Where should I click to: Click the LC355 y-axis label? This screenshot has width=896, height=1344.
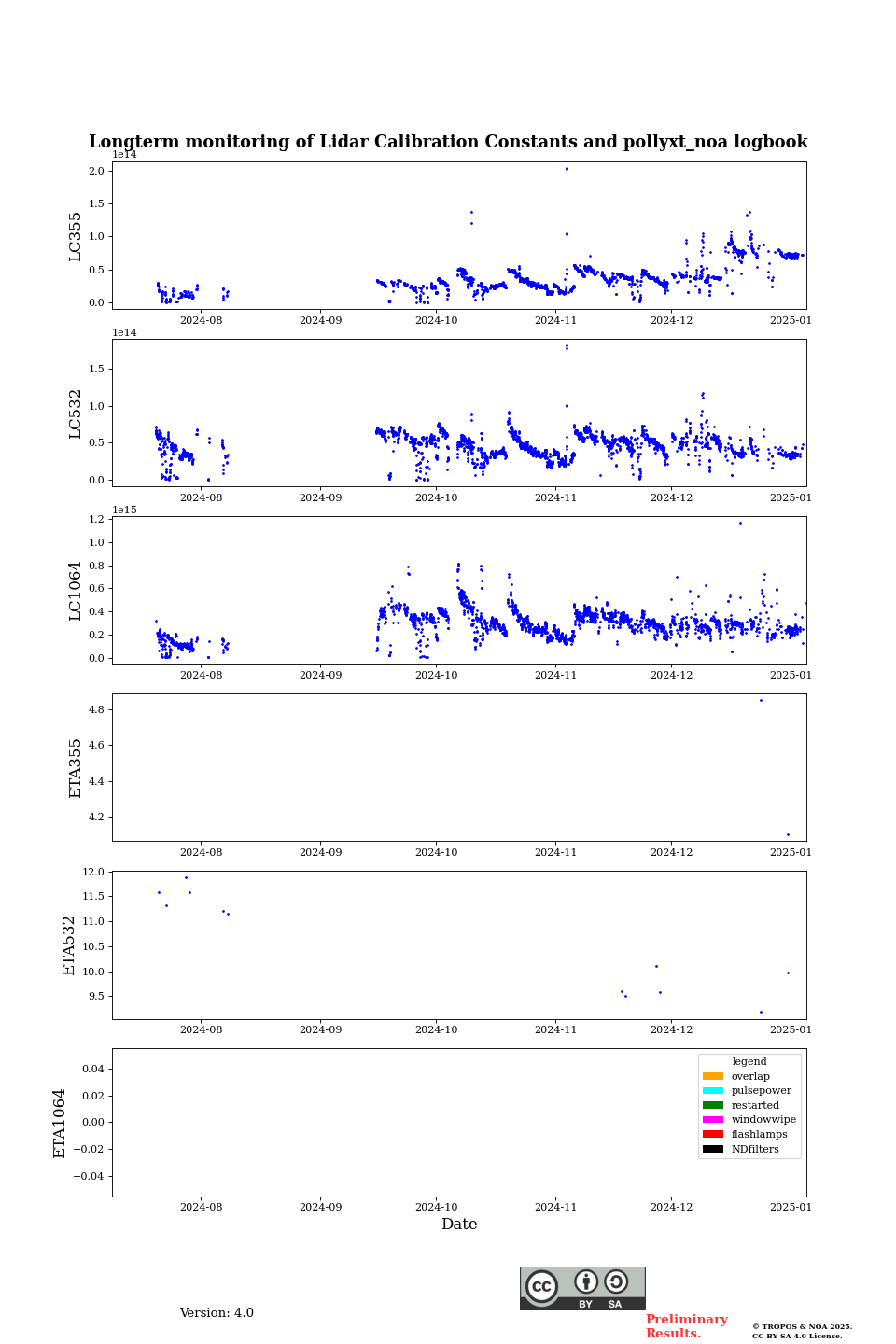point(76,236)
